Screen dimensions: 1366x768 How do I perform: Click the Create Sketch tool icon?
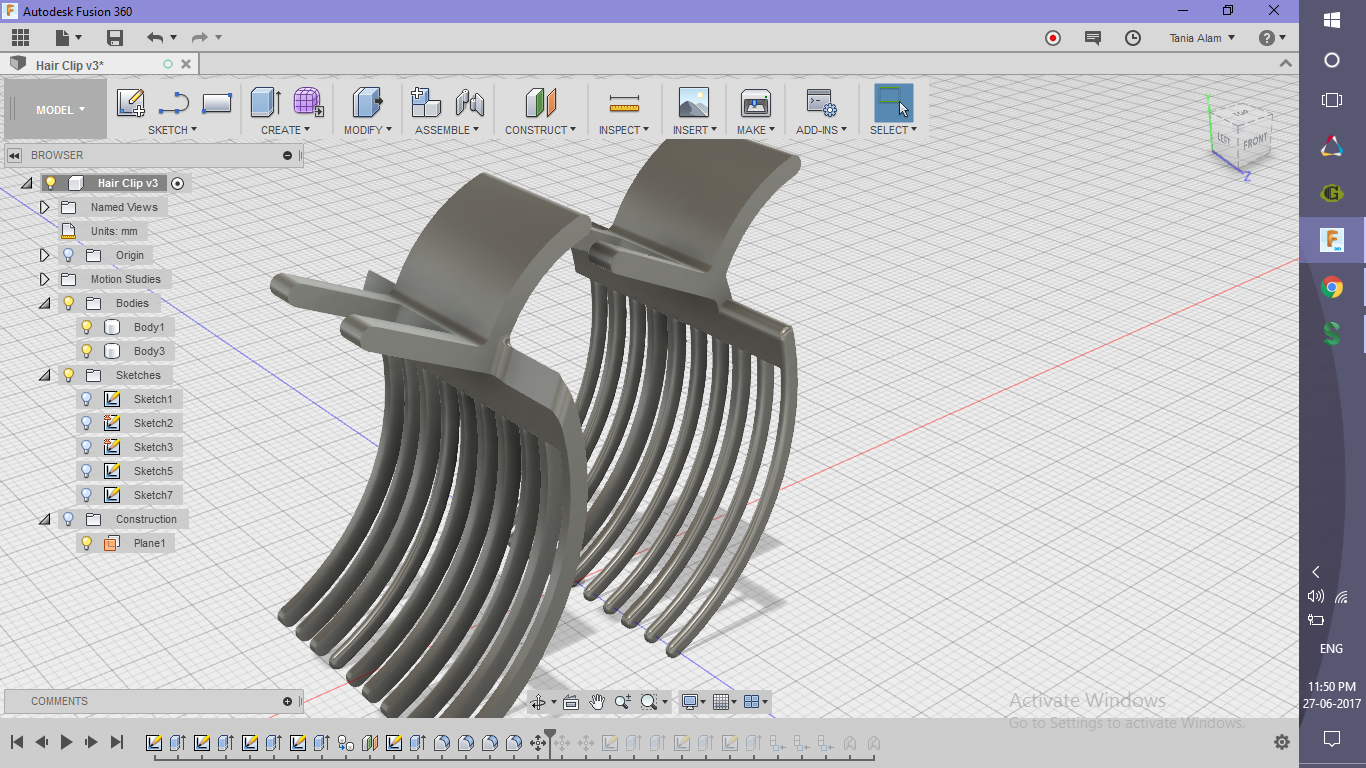131,103
